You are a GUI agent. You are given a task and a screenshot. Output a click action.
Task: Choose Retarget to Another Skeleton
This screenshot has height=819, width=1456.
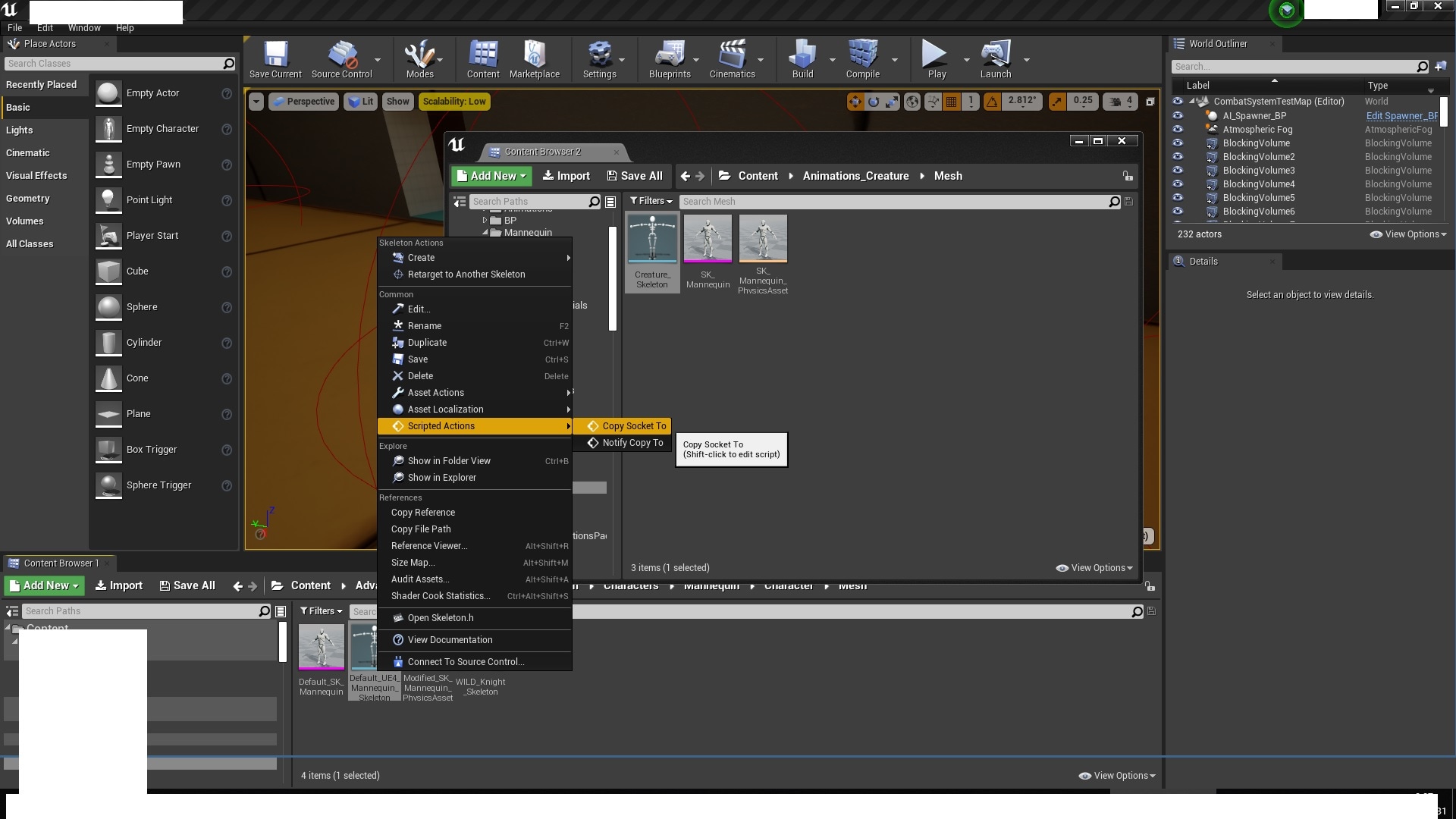pos(466,275)
